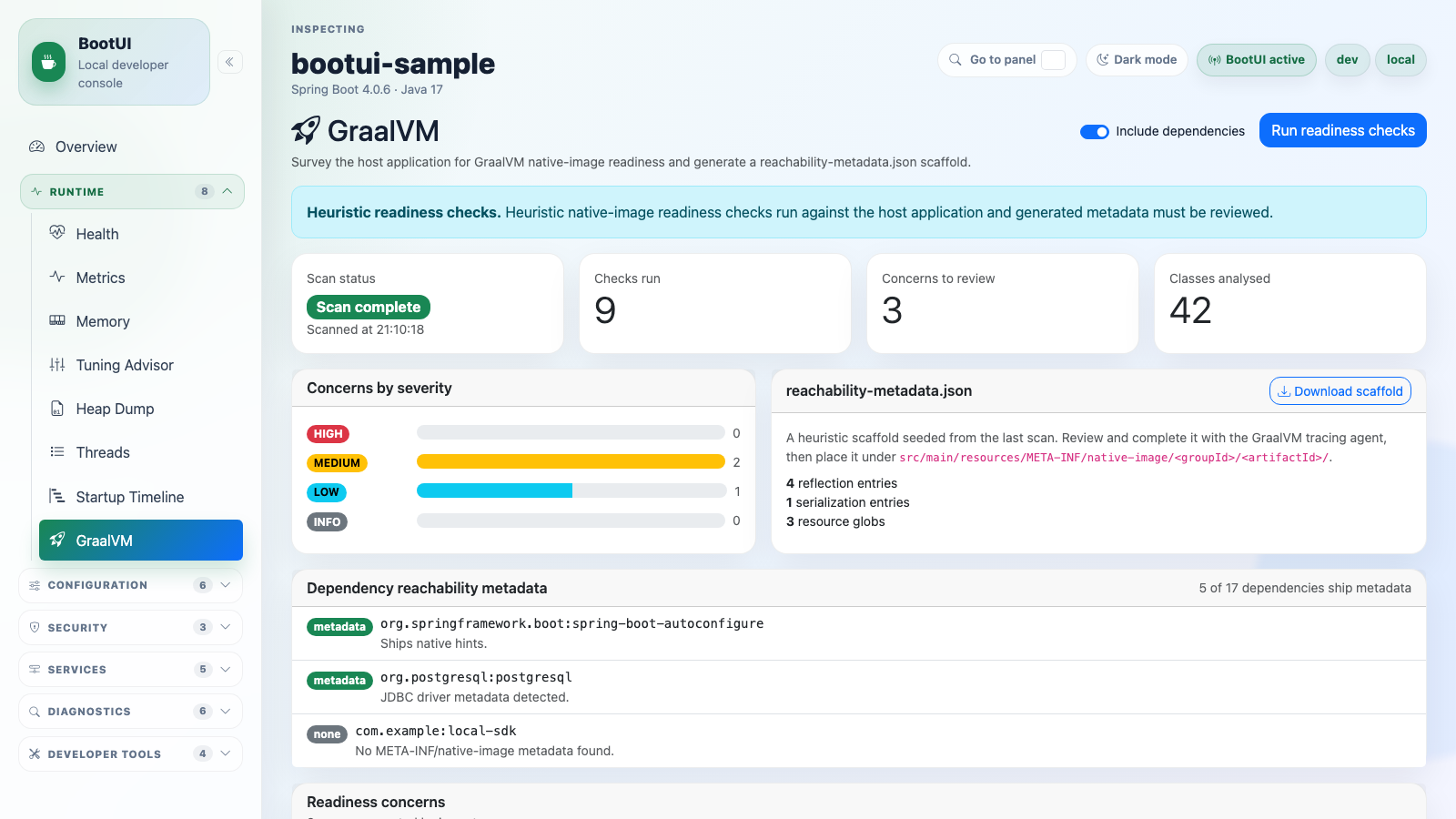
Task: Click the large GraalVM rocket heading icon
Action: [306, 131]
